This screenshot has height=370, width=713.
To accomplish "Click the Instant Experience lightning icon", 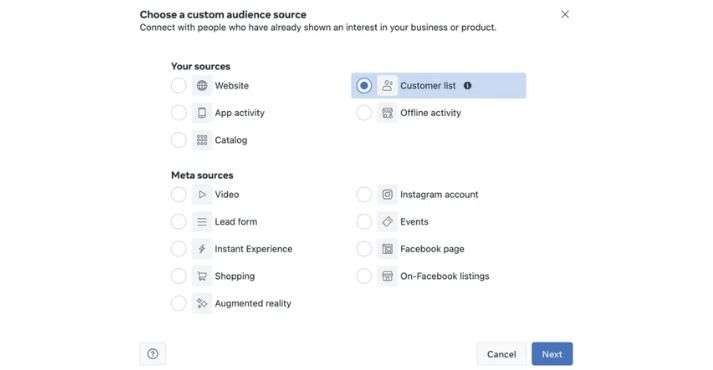I will [202, 249].
